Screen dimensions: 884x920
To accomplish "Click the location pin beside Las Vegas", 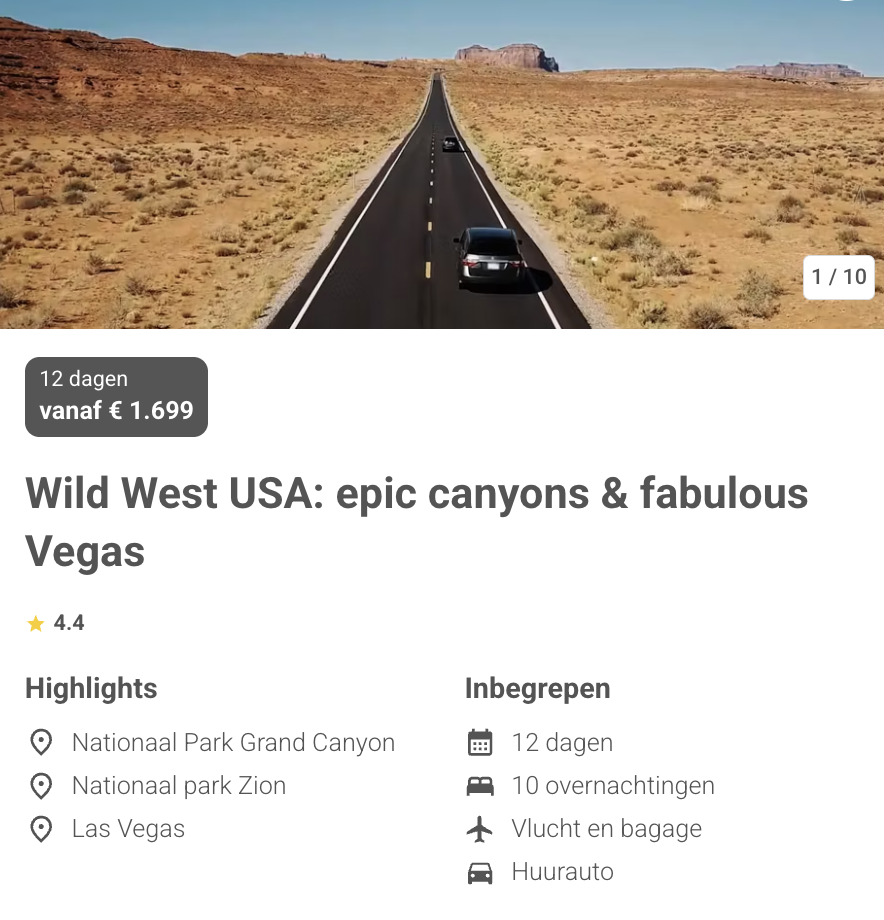I will click(x=41, y=828).
